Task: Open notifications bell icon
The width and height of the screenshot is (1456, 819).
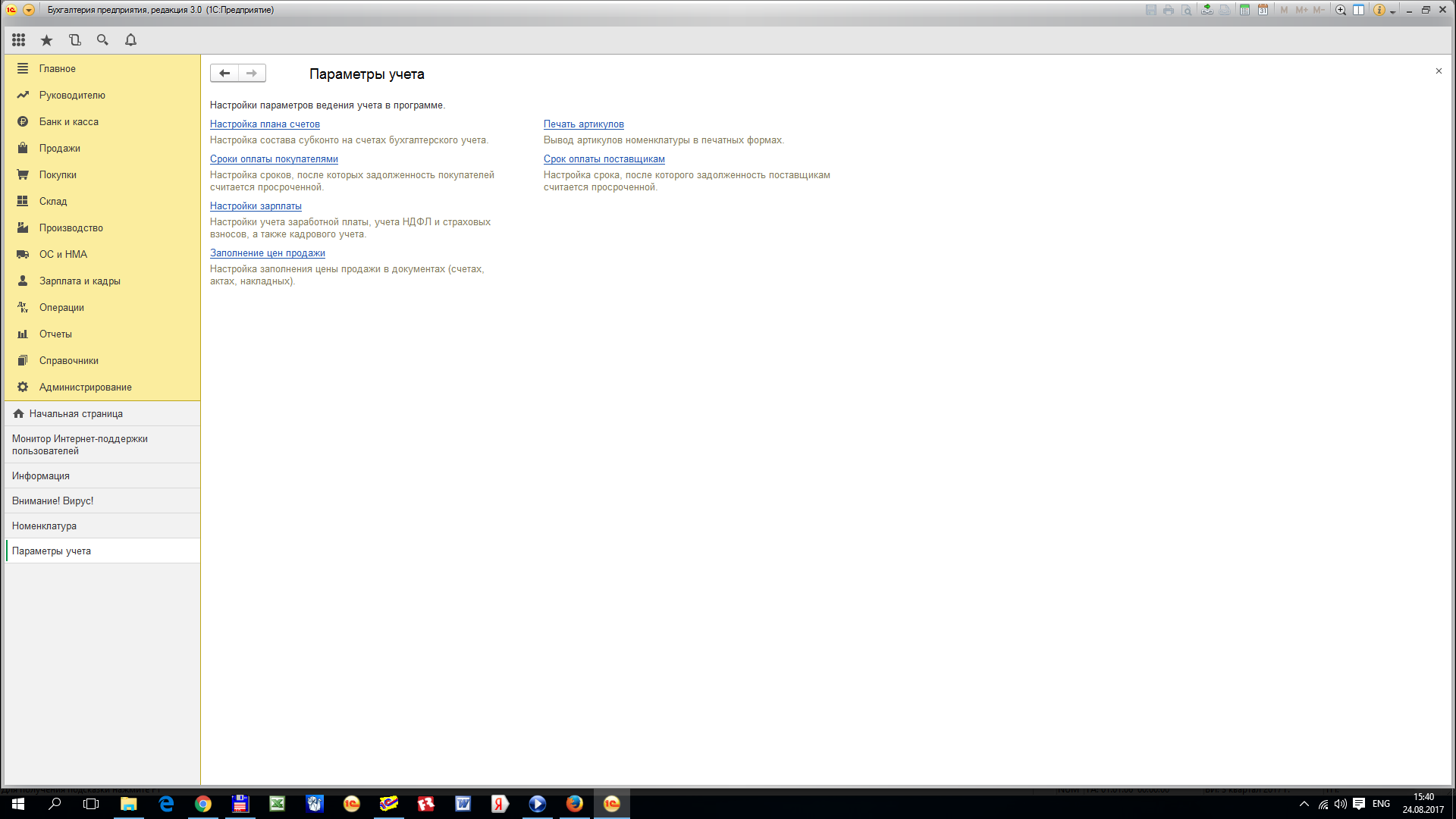Action: pos(130,40)
